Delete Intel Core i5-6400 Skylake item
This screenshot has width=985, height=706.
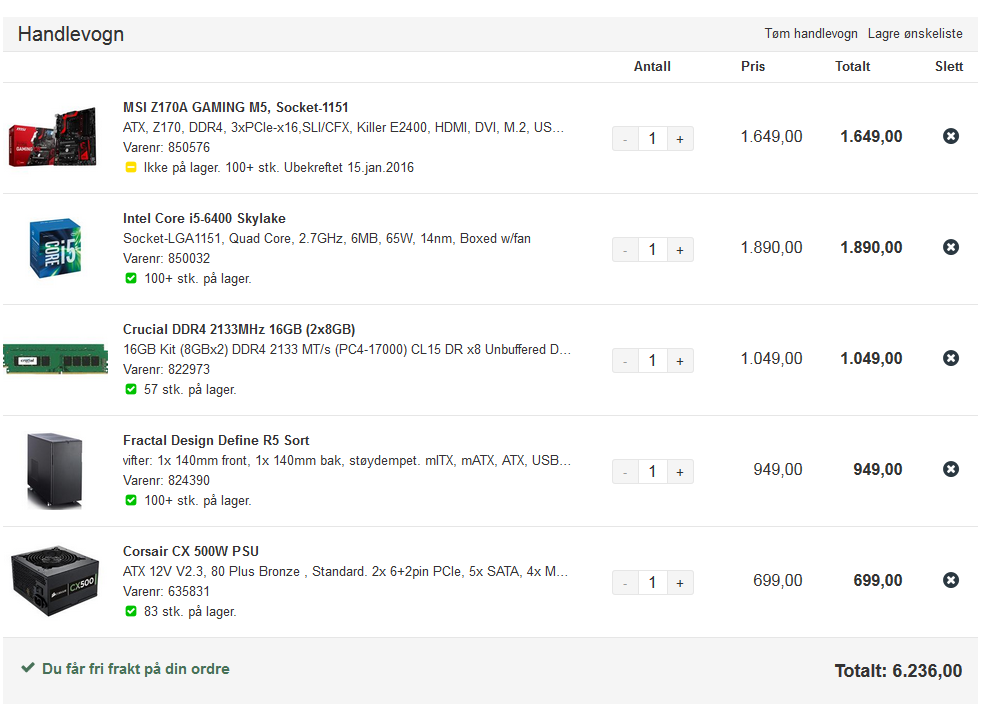(950, 247)
